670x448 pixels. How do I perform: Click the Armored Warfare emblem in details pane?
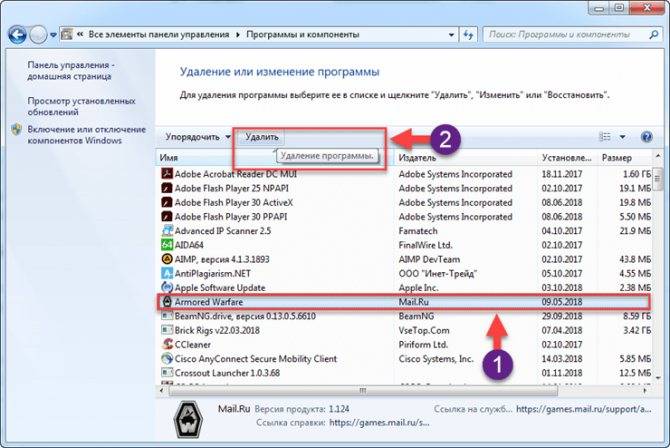point(189,420)
